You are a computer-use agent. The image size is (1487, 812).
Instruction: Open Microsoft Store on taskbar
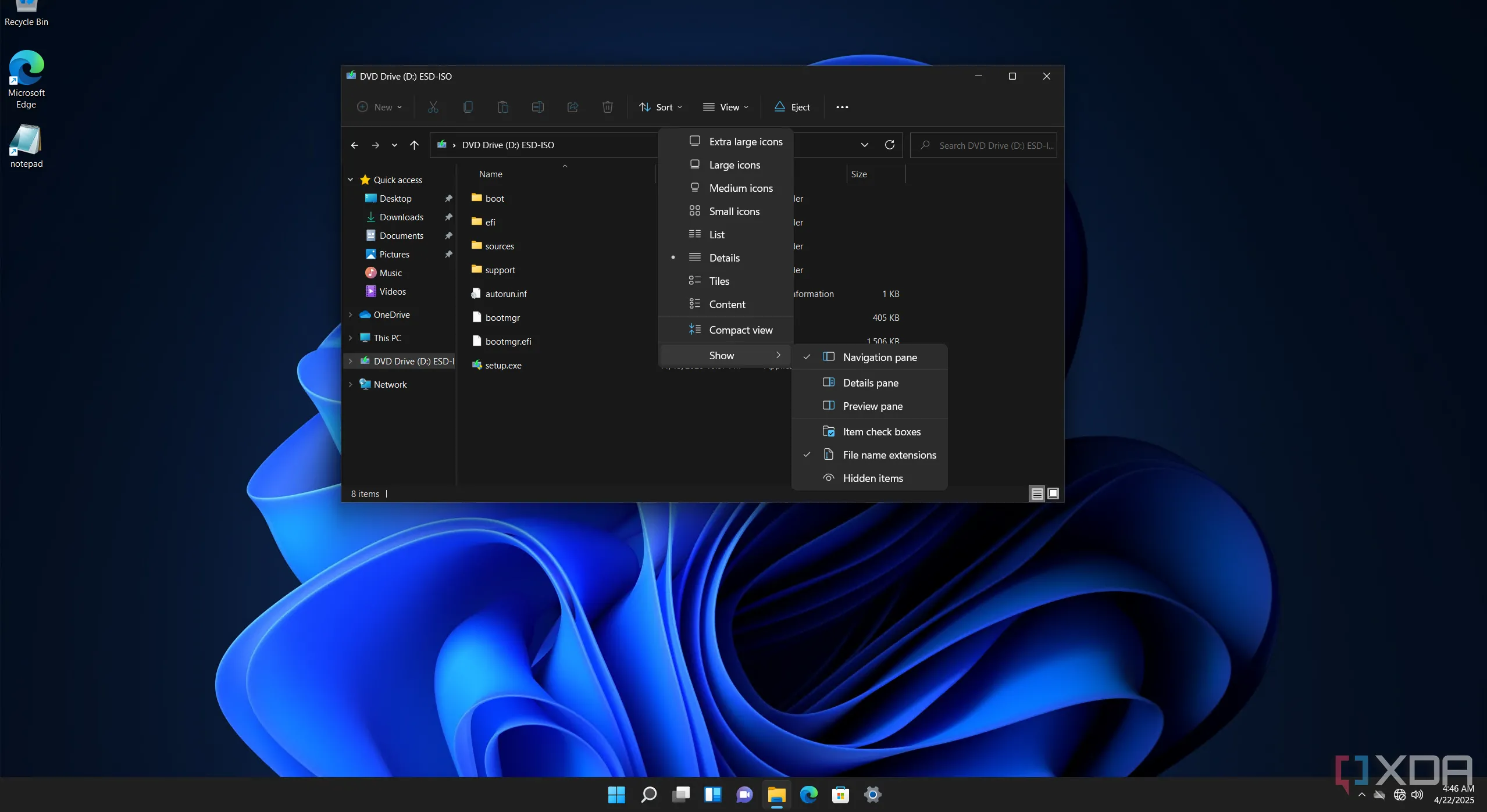pos(840,795)
